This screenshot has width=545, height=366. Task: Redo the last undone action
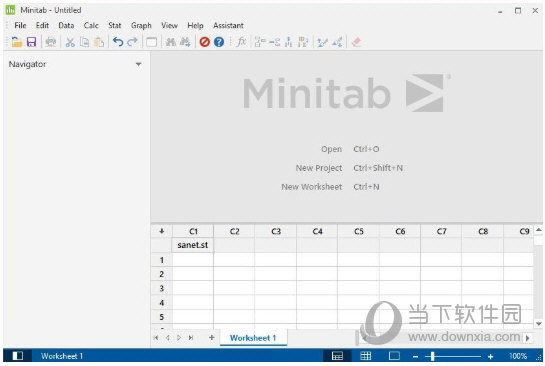pos(132,42)
